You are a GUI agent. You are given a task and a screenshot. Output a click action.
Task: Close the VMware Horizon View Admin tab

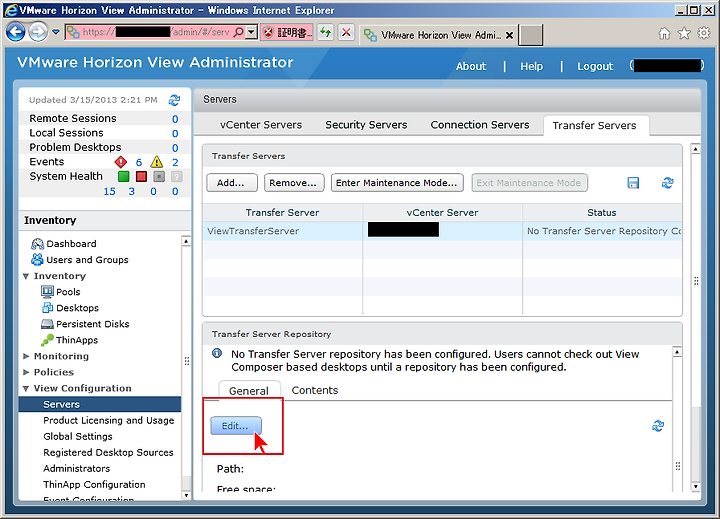click(x=509, y=35)
